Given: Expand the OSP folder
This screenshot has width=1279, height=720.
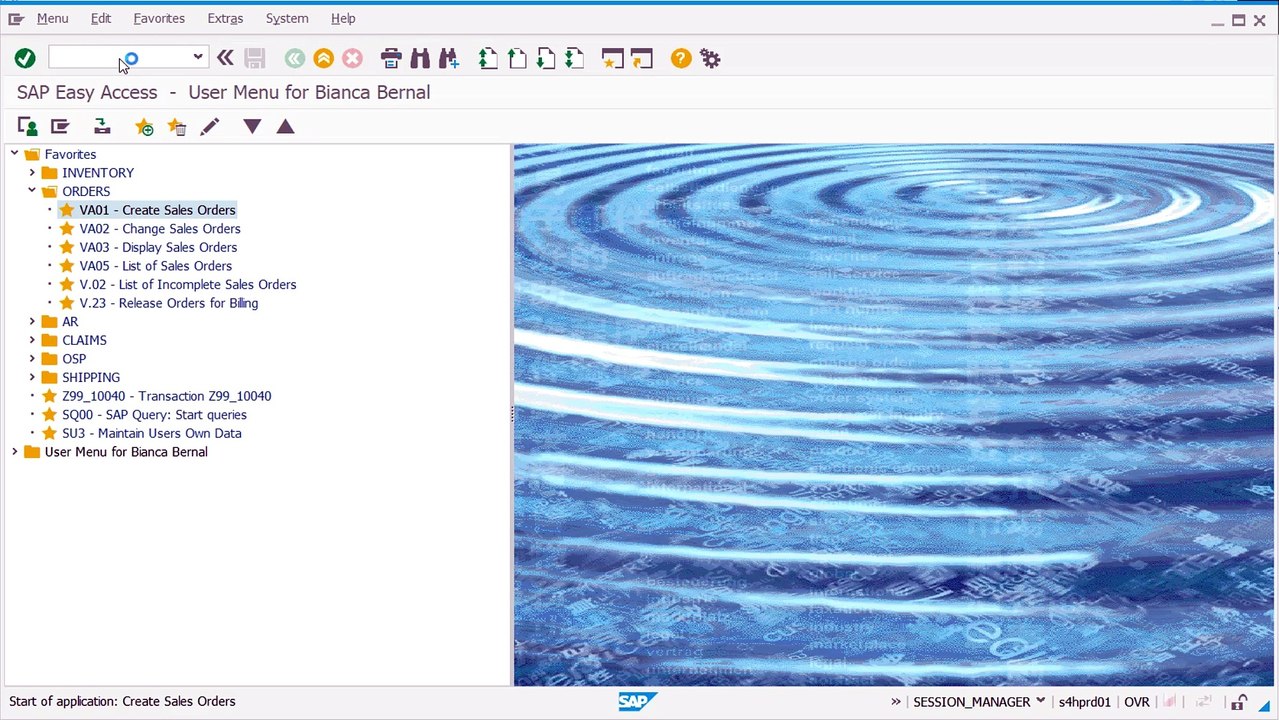Looking at the screenshot, I should click(32, 359).
